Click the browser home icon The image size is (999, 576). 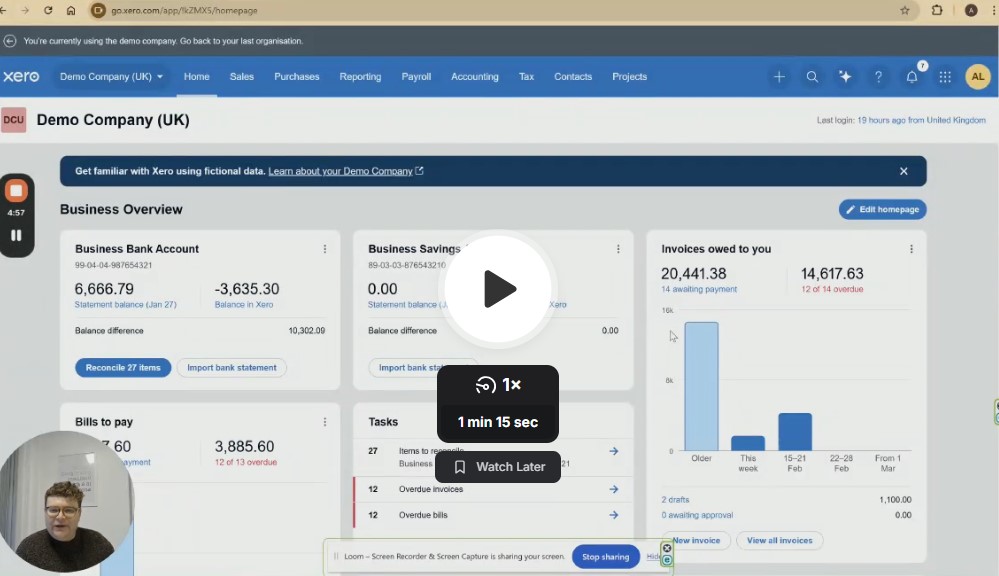click(71, 10)
